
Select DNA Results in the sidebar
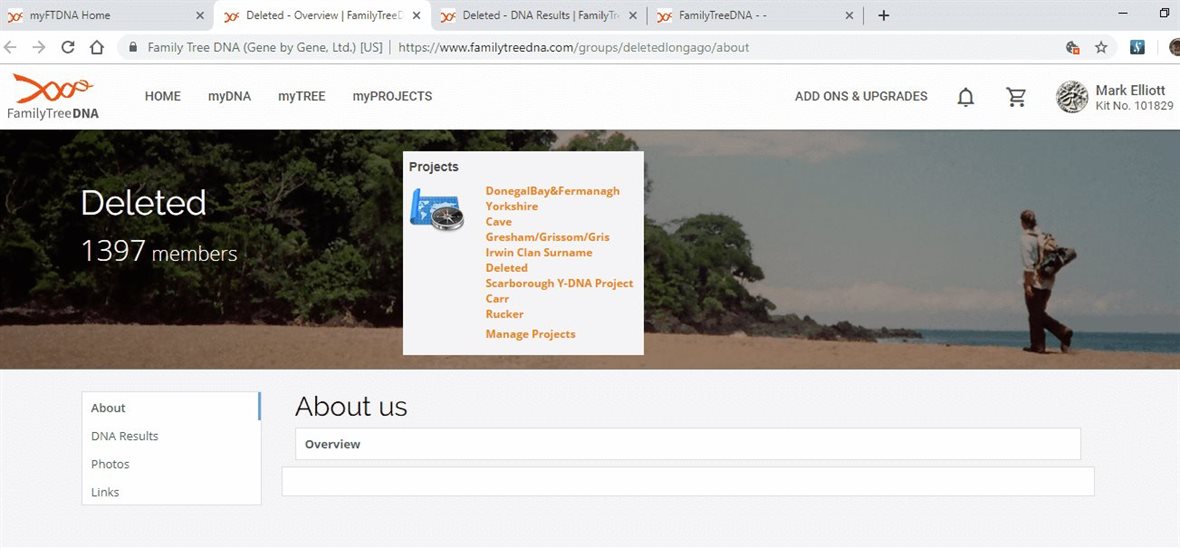[125, 436]
